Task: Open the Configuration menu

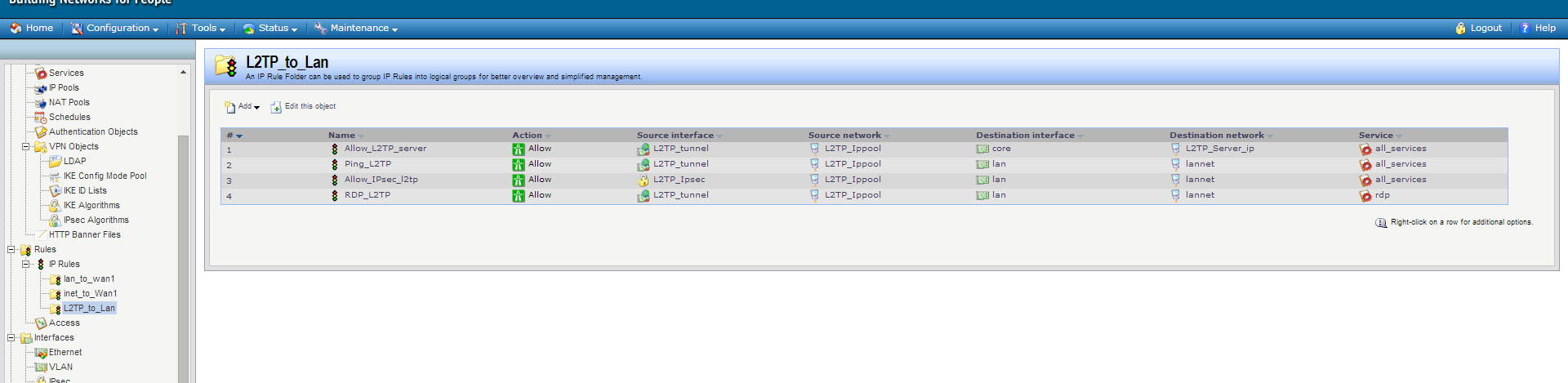Action: 114,28
